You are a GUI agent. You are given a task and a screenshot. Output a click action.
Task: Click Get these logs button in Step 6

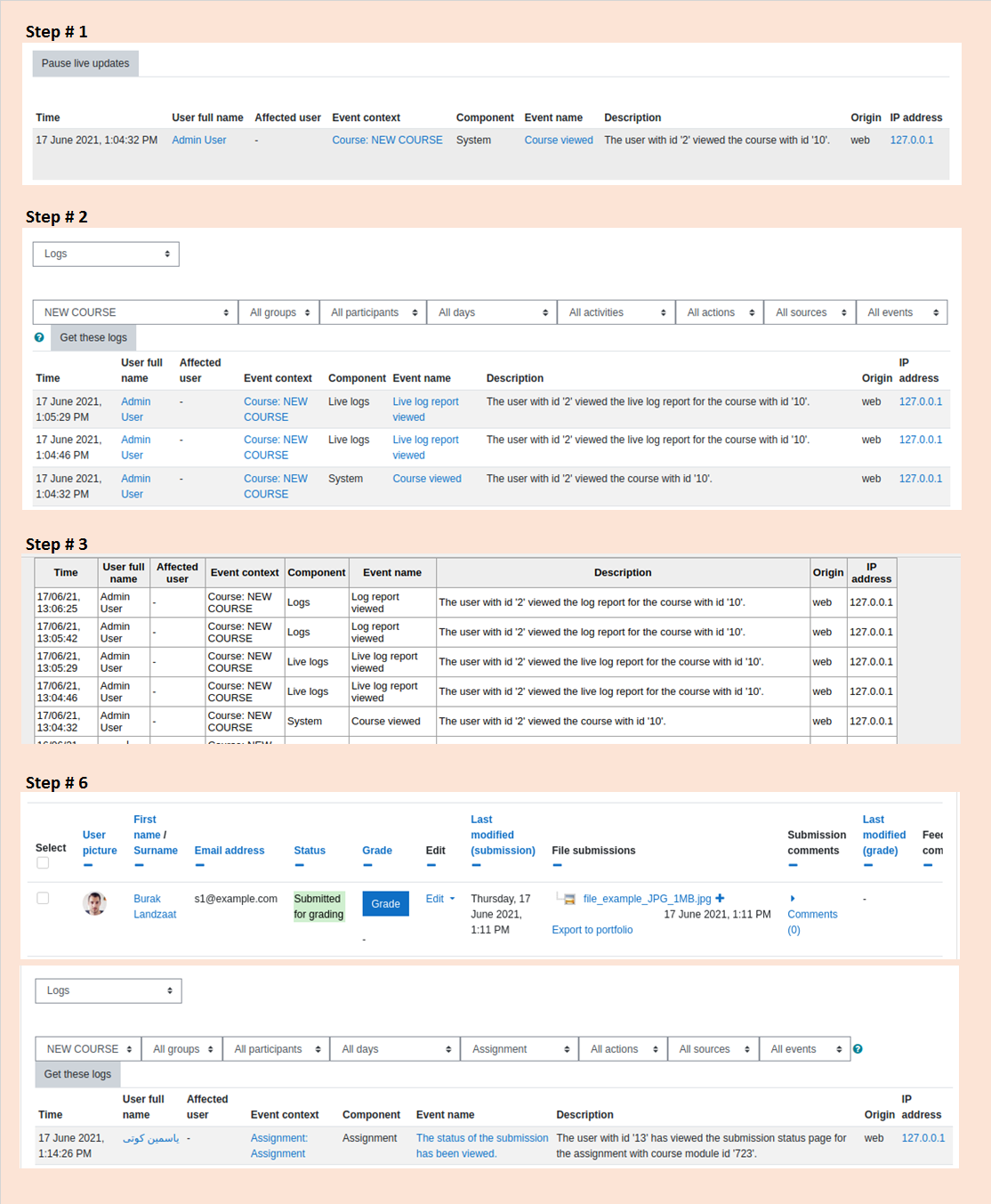[77, 1074]
